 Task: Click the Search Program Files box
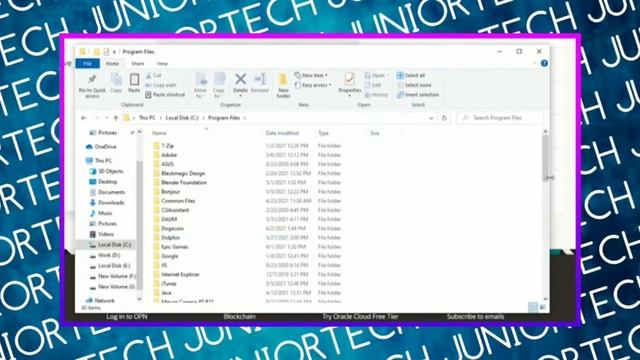500,118
